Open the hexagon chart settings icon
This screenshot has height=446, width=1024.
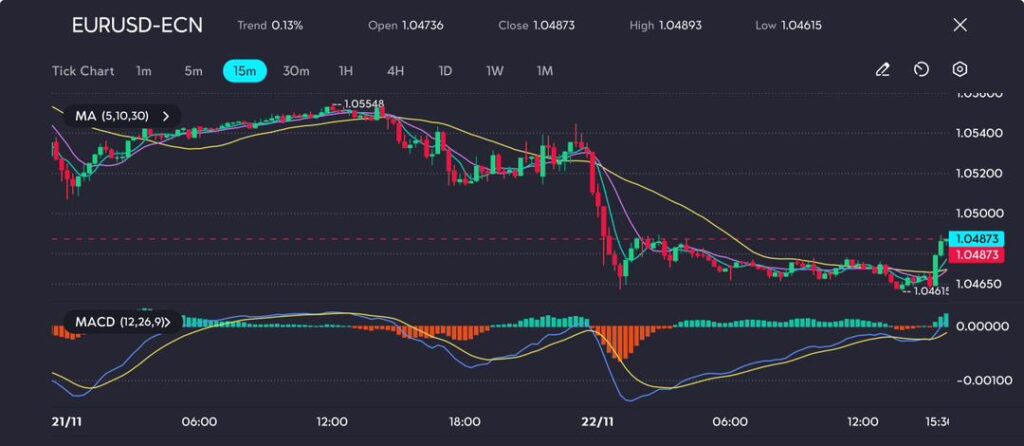pos(959,70)
